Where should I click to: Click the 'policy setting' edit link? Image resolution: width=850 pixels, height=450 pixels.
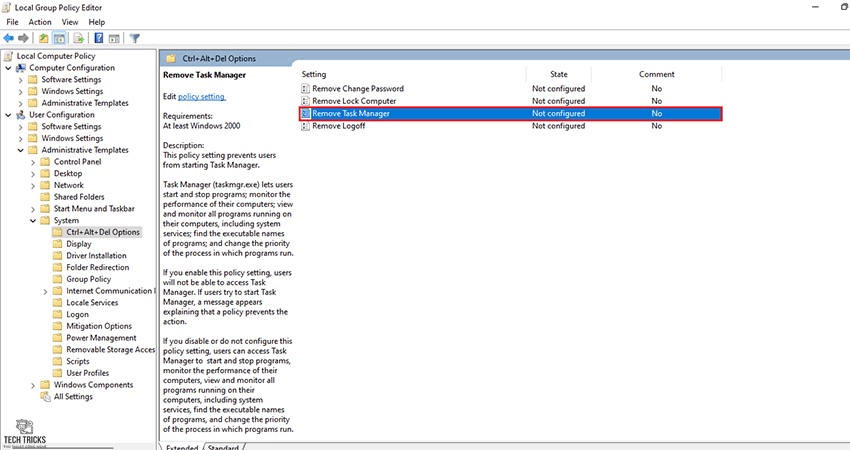[202, 97]
